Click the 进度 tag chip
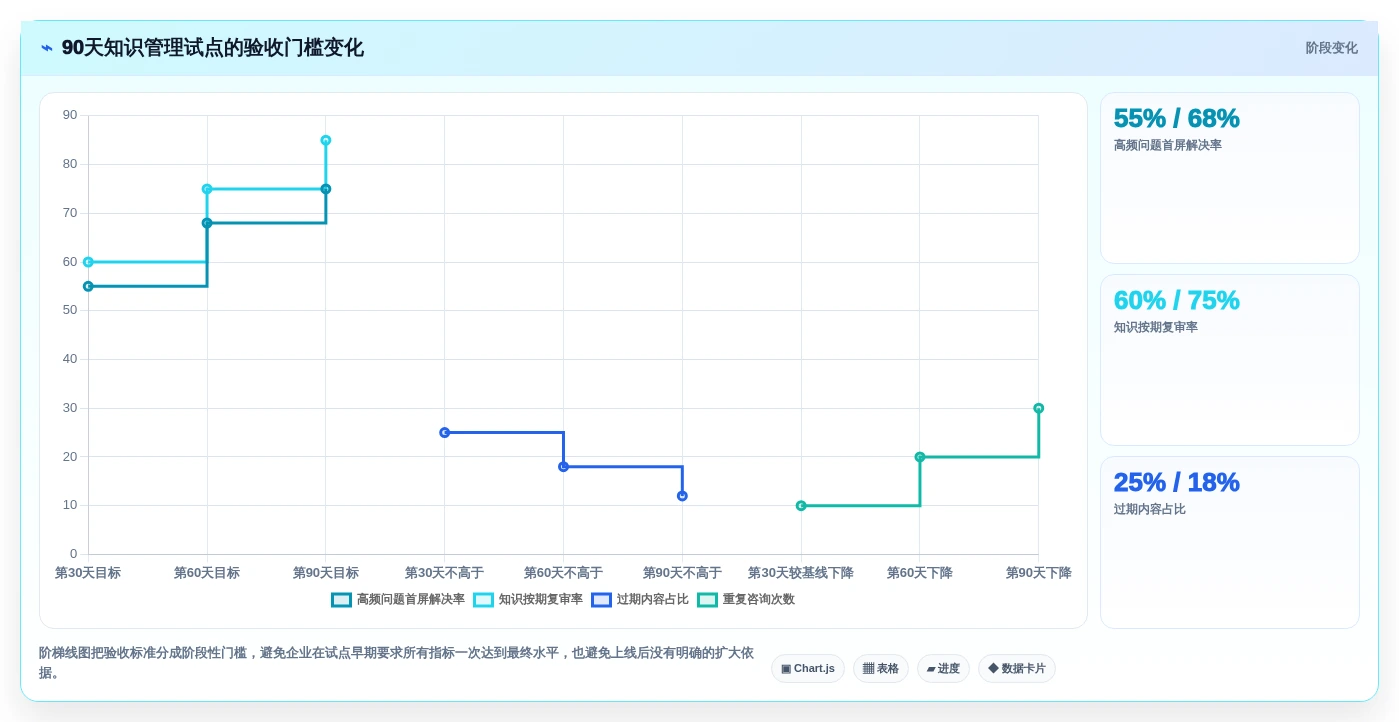1399x722 pixels. coord(943,669)
